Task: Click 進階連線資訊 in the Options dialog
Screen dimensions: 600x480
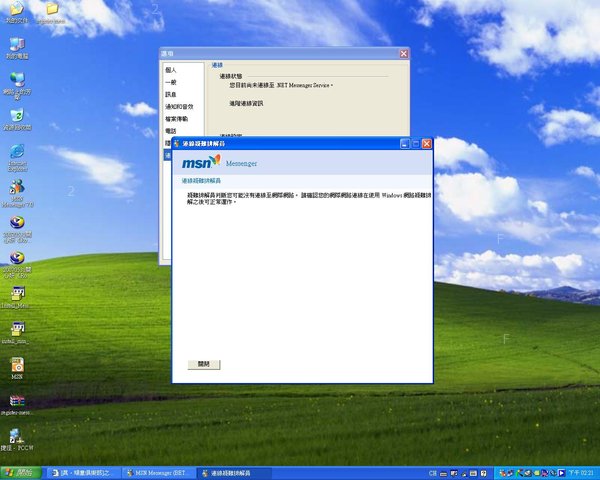Action: (x=246, y=103)
